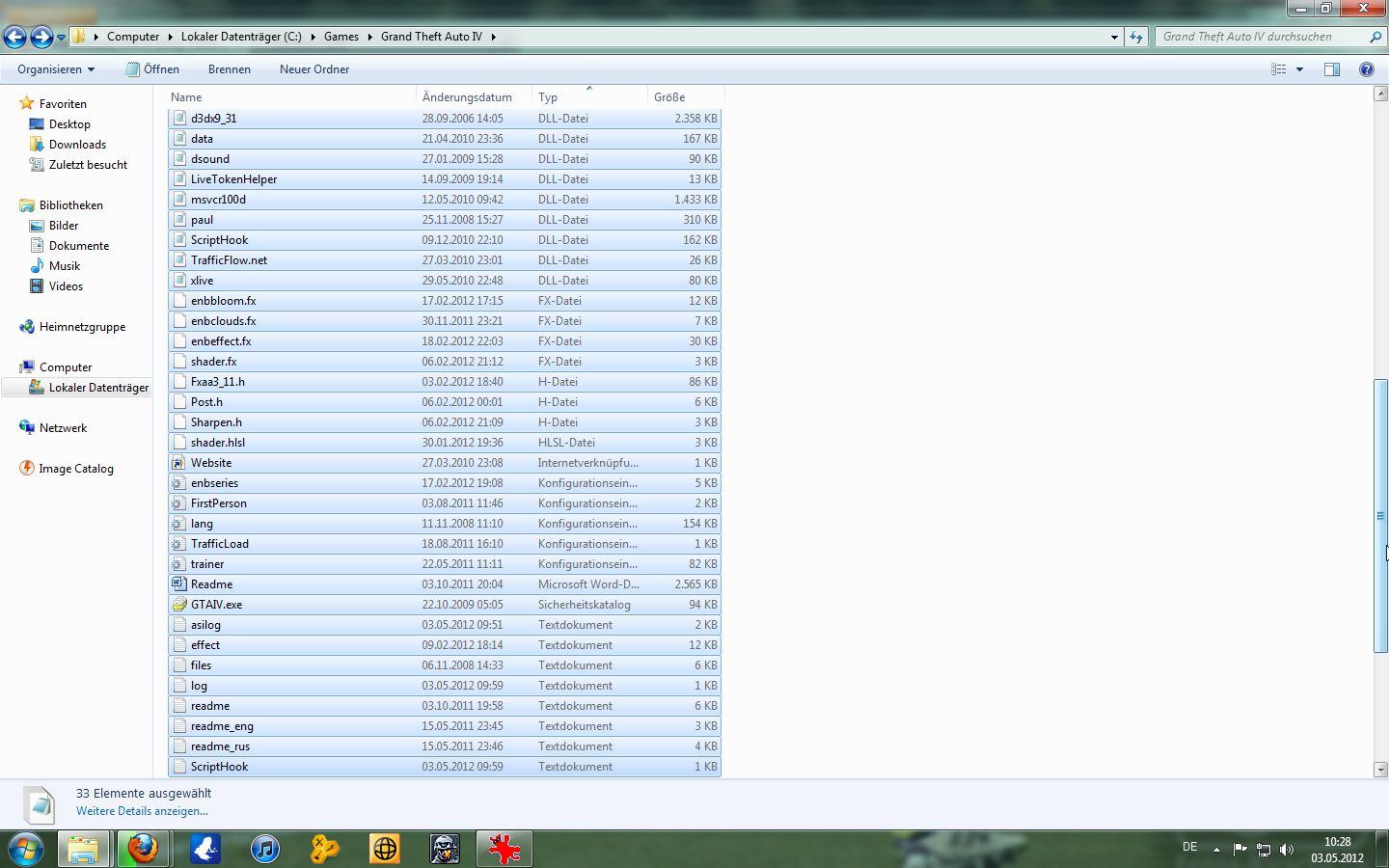Select Favoriten in navigation pane
The height and width of the screenshot is (868, 1389).
coord(63,104)
